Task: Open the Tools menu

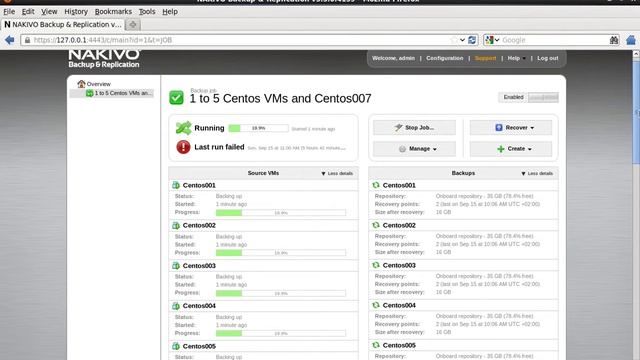Action: tap(147, 12)
